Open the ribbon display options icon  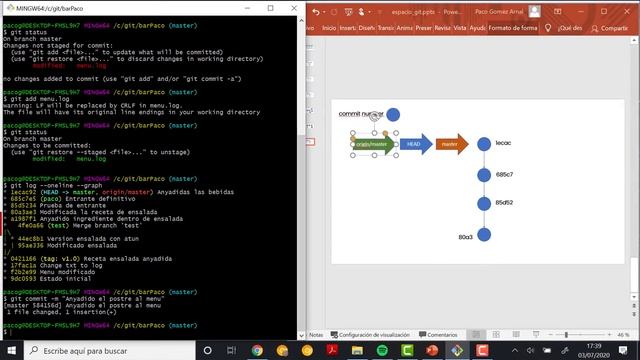pos(558,11)
